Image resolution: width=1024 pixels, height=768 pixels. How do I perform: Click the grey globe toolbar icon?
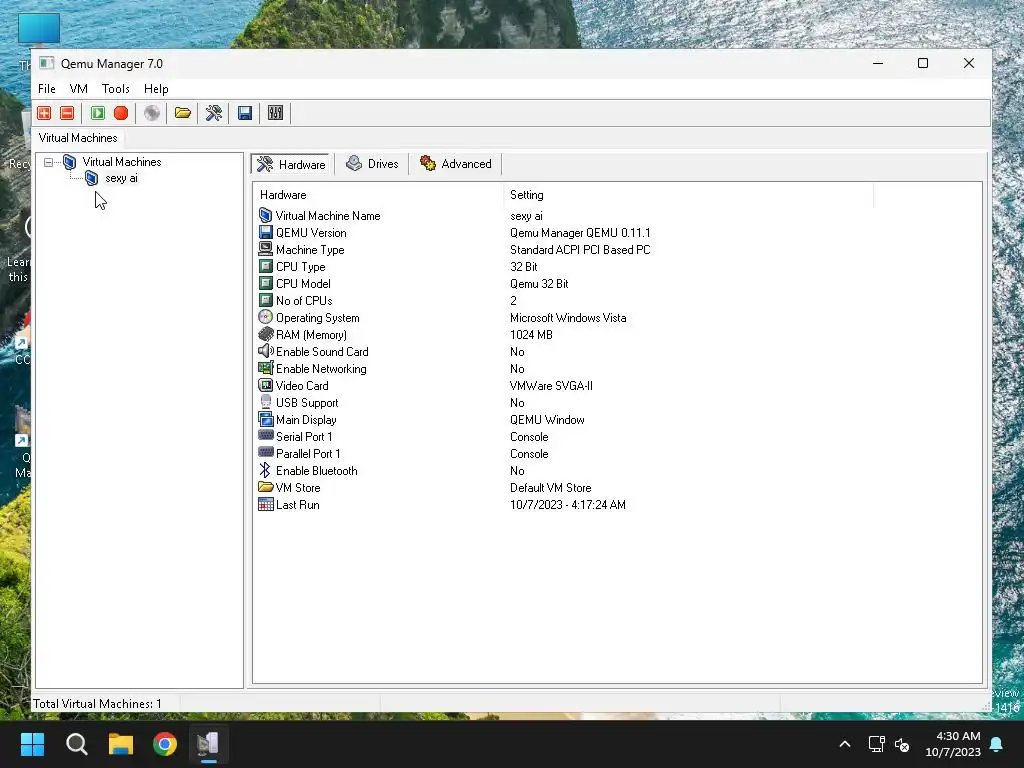tap(152, 113)
